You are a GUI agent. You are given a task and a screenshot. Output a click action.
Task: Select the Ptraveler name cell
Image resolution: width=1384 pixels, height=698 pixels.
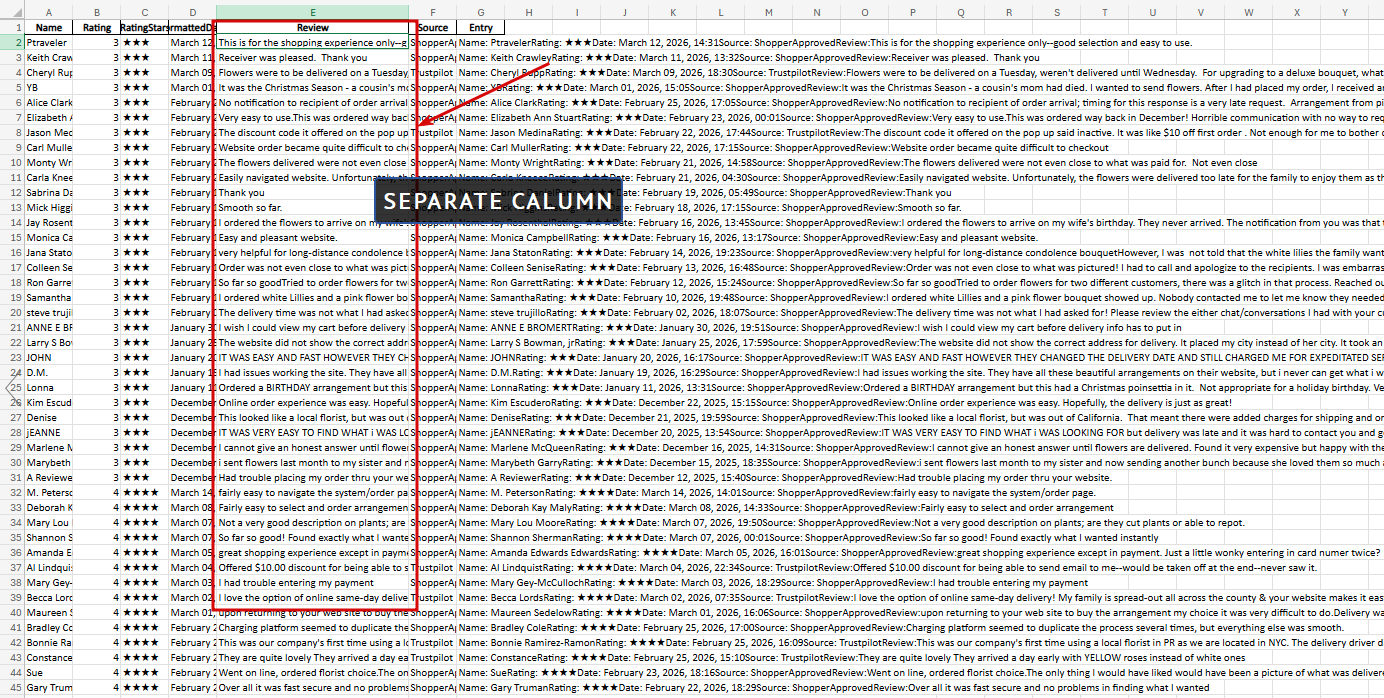[x=48, y=42]
